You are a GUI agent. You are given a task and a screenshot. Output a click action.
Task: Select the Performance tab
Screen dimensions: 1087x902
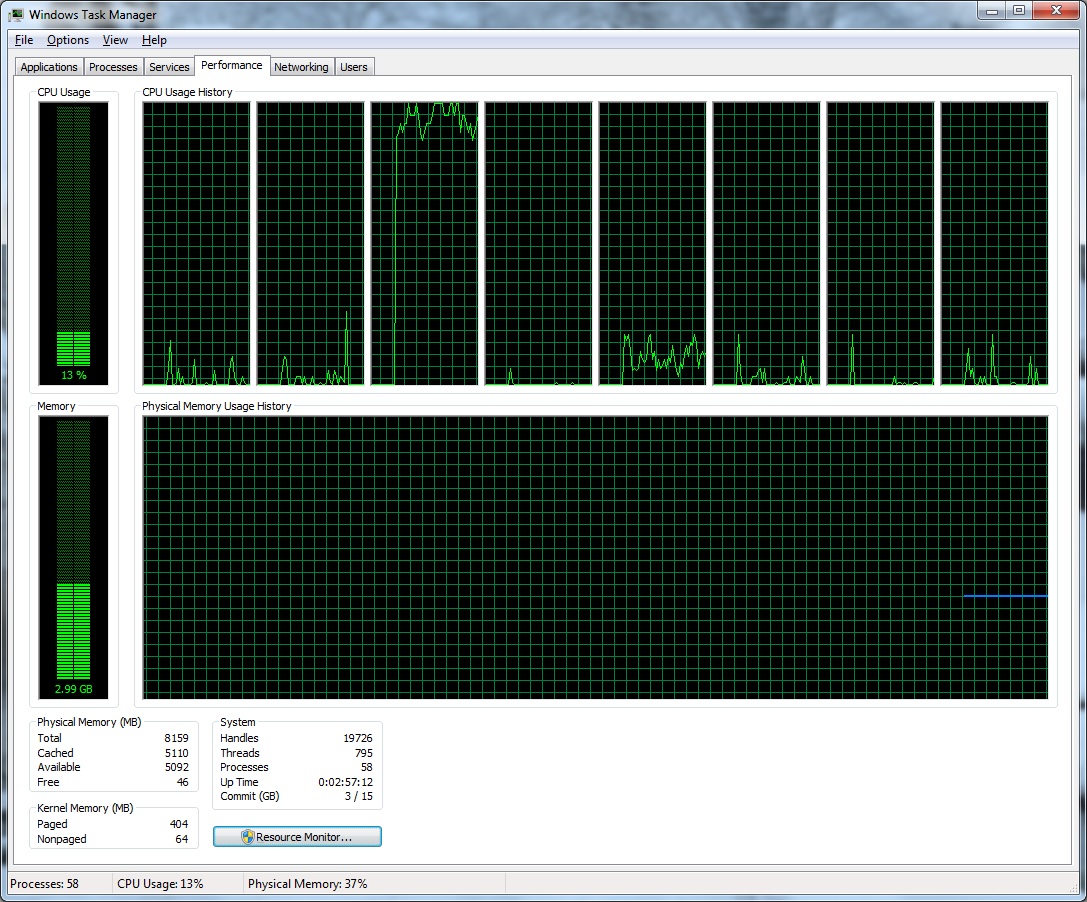pos(232,65)
